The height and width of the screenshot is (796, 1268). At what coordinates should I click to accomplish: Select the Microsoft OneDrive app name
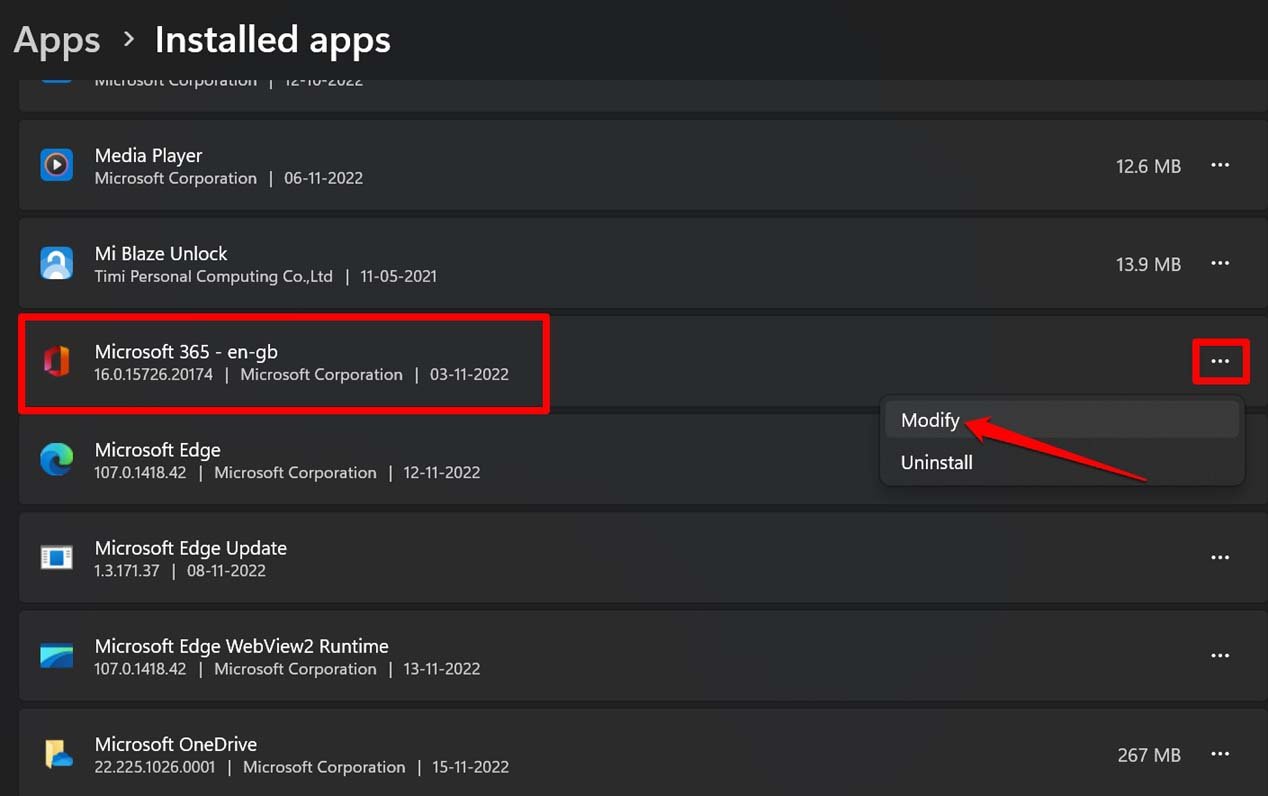tap(175, 744)
